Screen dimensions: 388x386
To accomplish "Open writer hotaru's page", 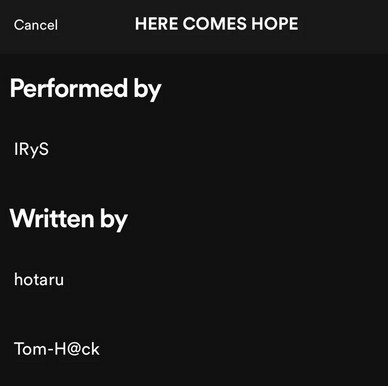I will pyautogui.click(x=39, y=279).
